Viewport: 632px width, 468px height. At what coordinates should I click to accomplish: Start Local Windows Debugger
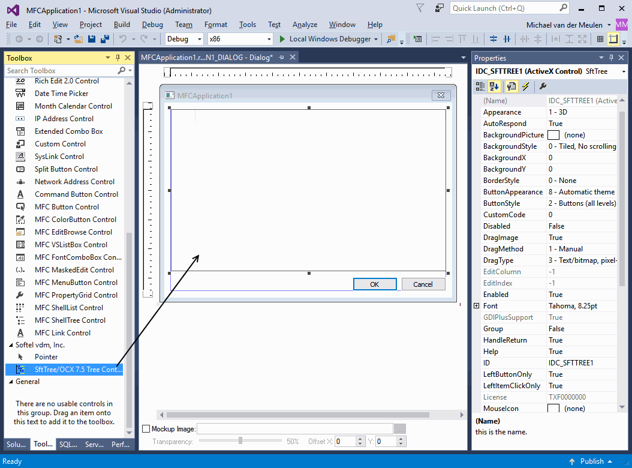click(x=325, y=39)
